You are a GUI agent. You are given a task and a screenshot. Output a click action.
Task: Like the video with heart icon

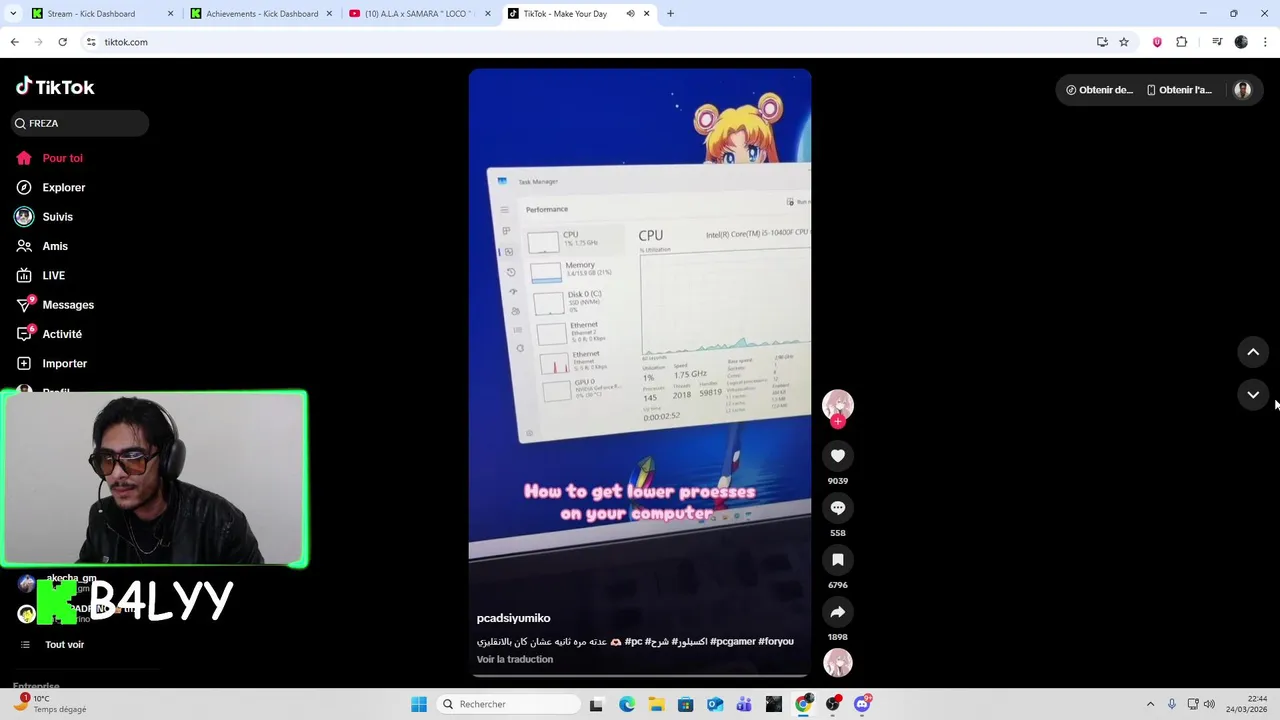click(838, 456)
